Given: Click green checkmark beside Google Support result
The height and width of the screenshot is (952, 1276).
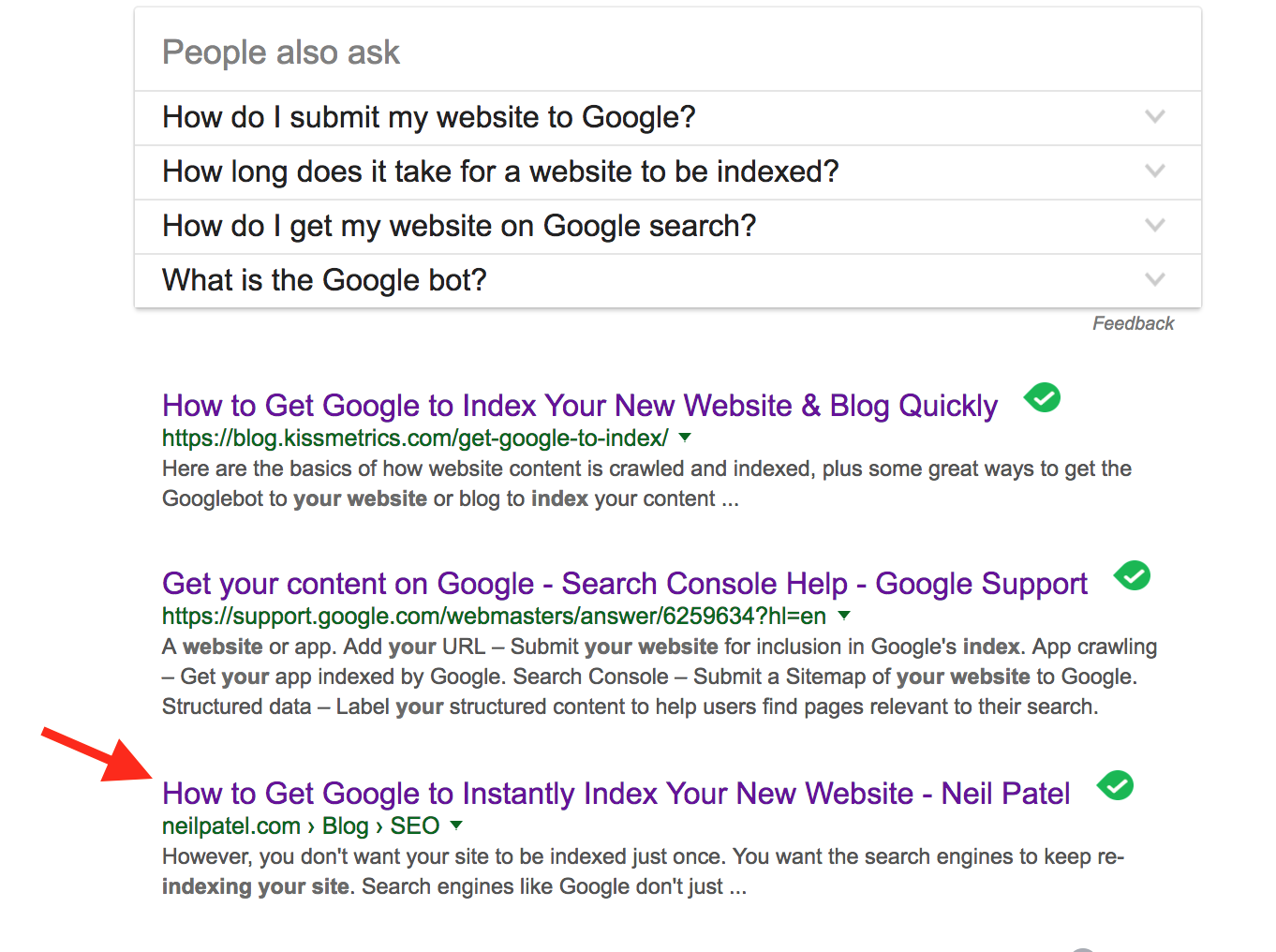Looking at the screenshot, I should tap(1132, 575).
